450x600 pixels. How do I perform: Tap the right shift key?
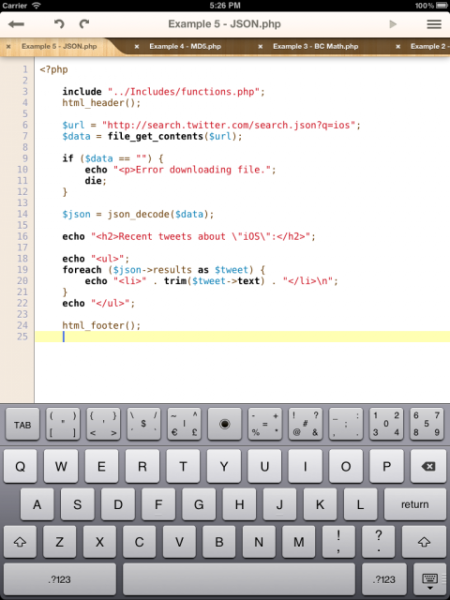click(x=424, y=542)
